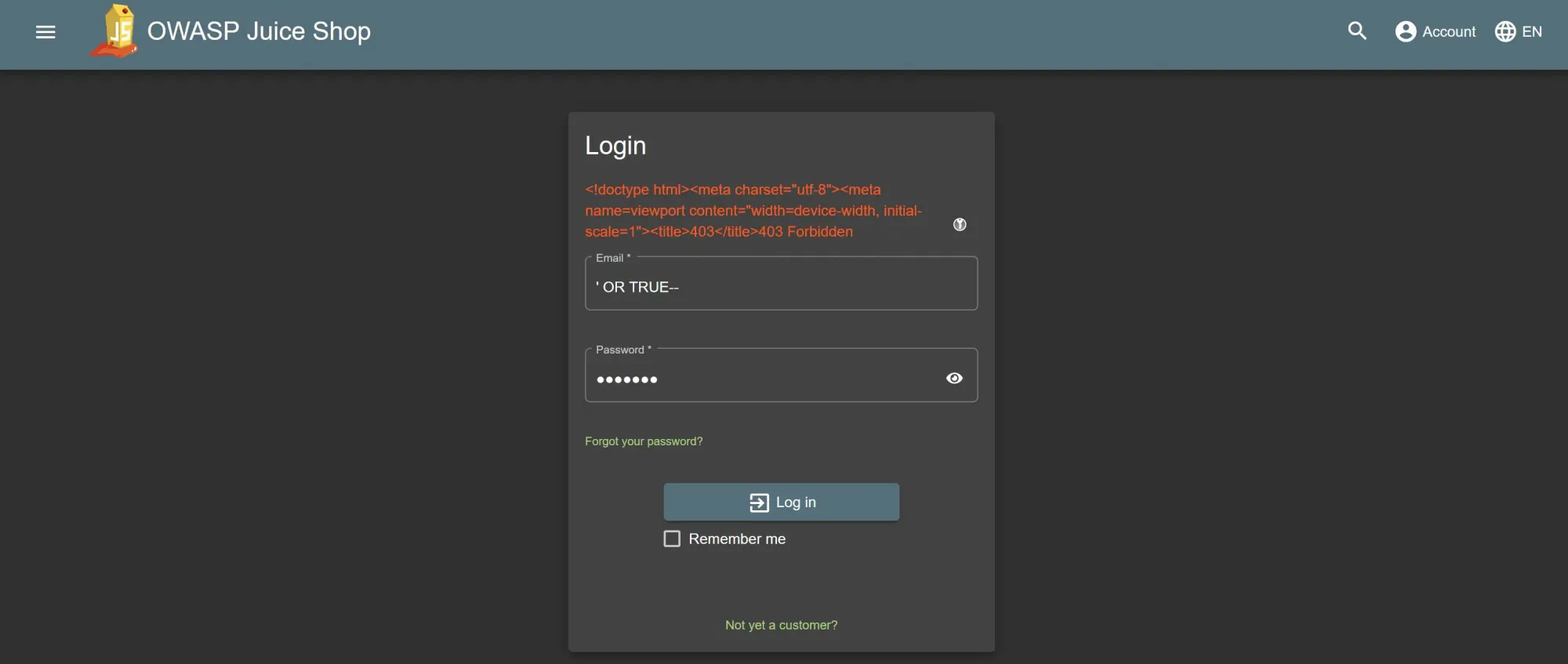Open the Account menu
The height and width of the screenshot is (664, 1568).
click(1435, 31)
